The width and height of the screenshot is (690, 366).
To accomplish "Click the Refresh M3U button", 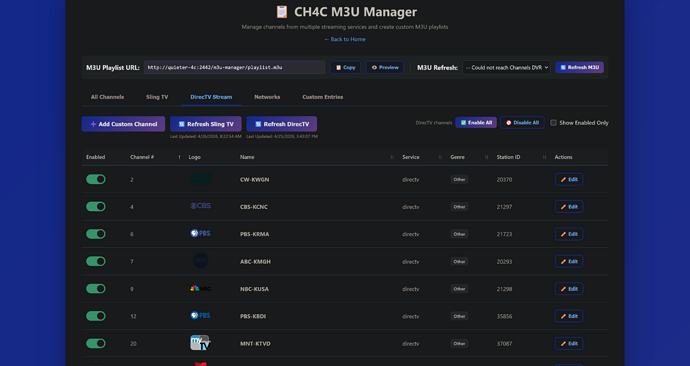I will coord(580,67).
